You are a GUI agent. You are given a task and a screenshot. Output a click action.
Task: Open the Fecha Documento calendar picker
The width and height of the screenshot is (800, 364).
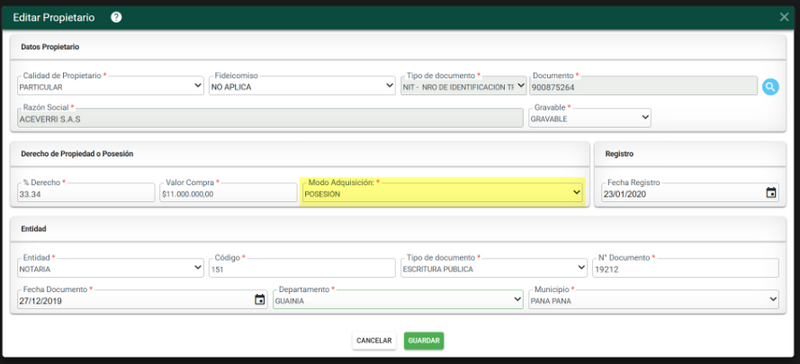coord(260,300)
